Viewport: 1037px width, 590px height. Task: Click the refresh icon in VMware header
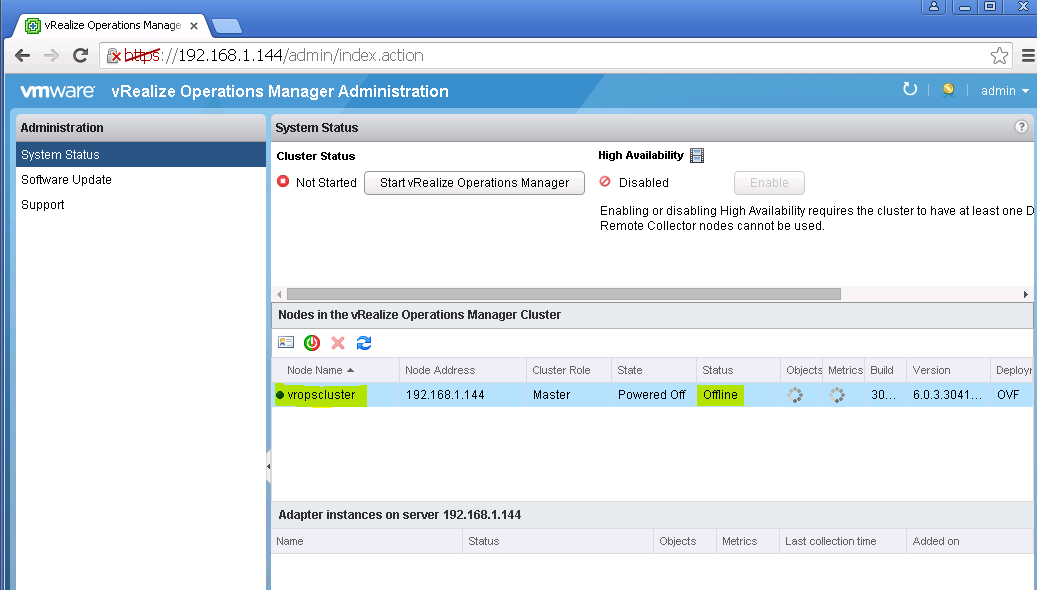[910, 89]
